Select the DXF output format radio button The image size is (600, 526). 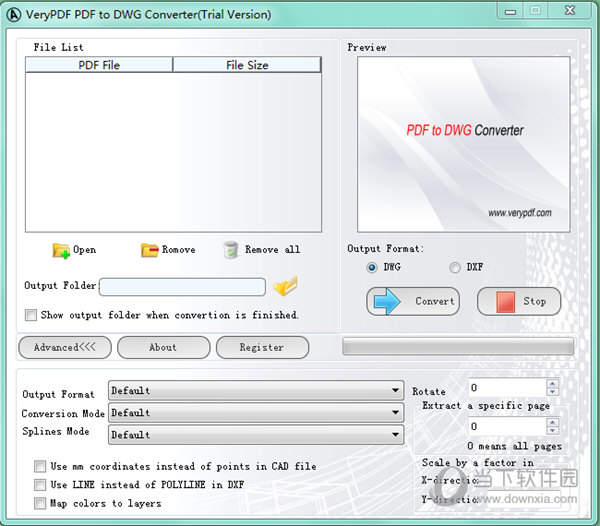coord(455,267)
